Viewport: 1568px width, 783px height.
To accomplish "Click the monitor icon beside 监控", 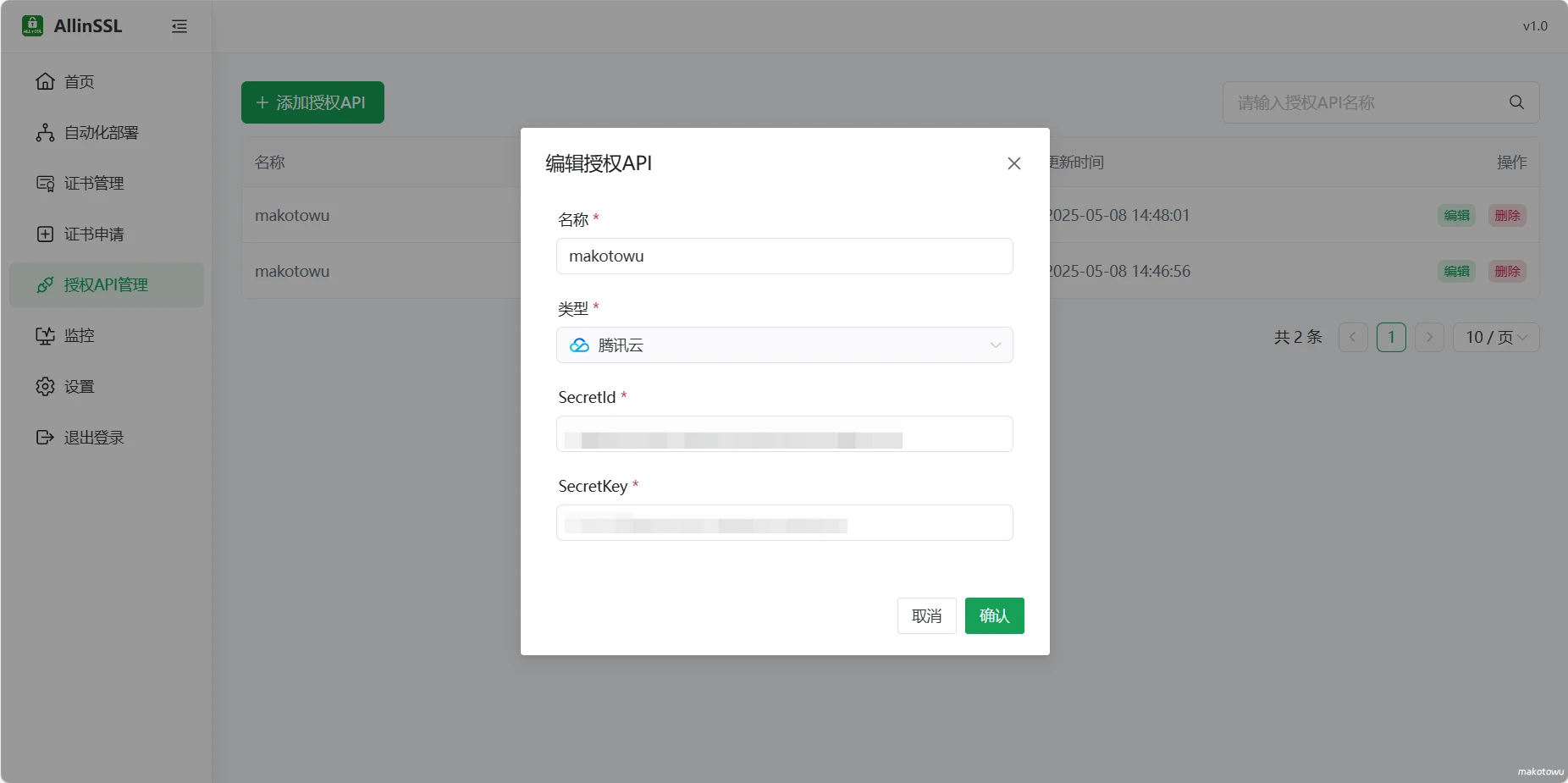I will pyautogui.click(x=45, y=335).
